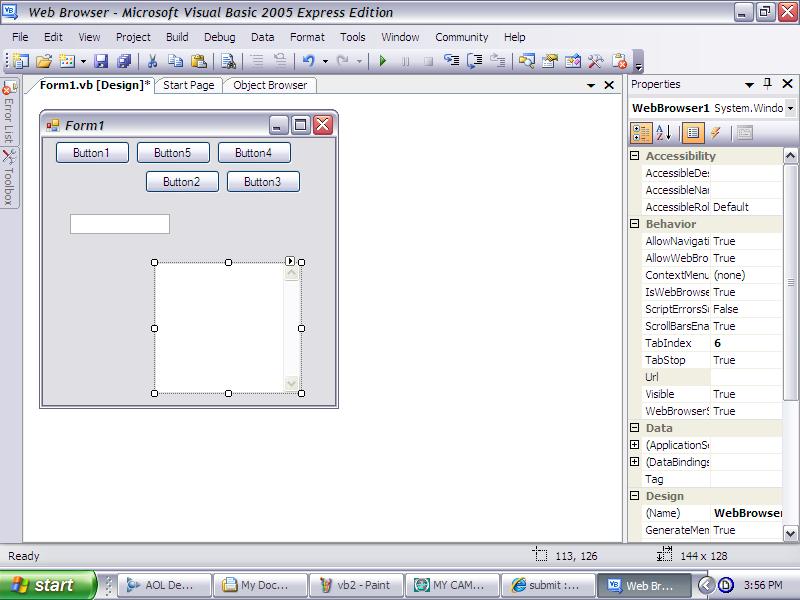Select Button2 on the form
This screenshot has width=800, height=600.
[x=182, y=181]
